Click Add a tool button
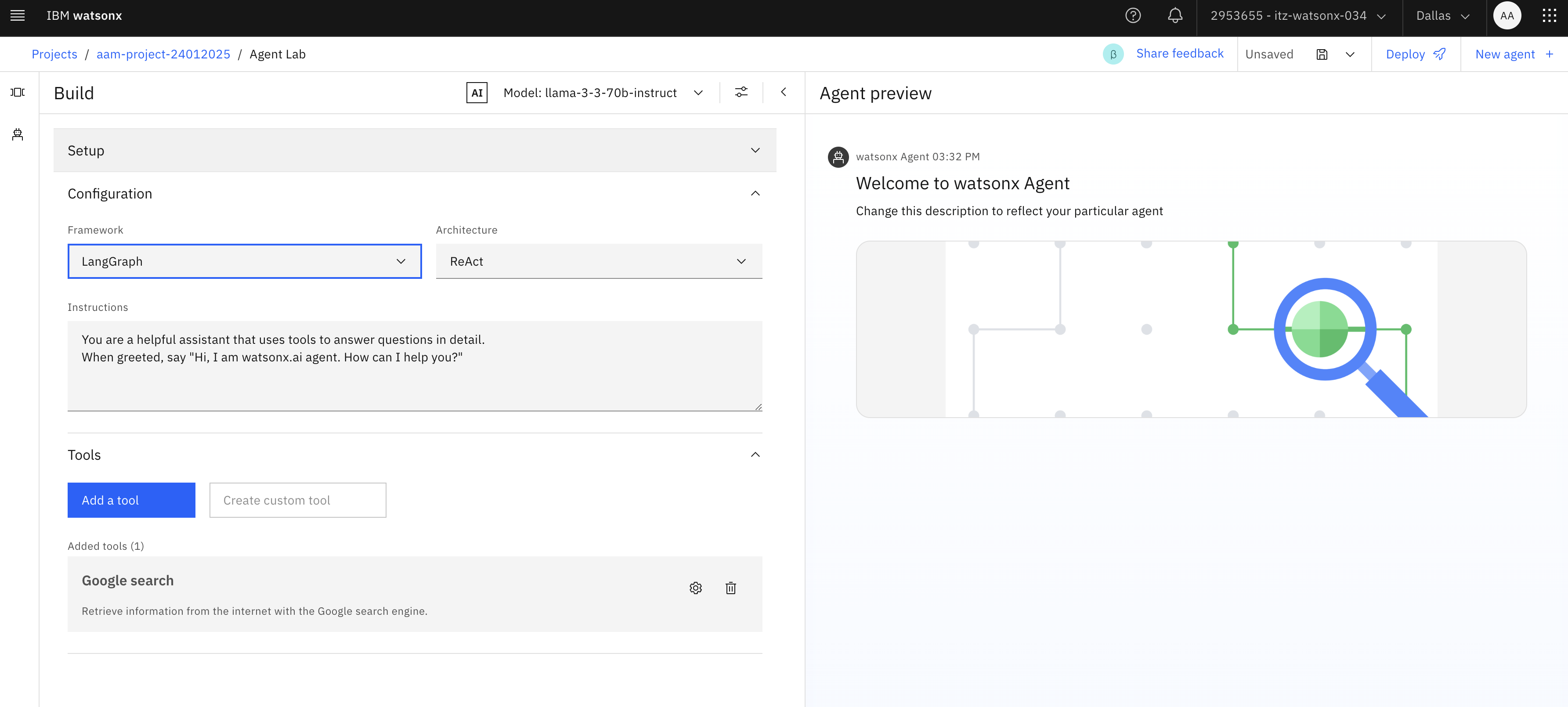Image resolution: width=1568 pixels, height=707 pixels. pos(131,500)
